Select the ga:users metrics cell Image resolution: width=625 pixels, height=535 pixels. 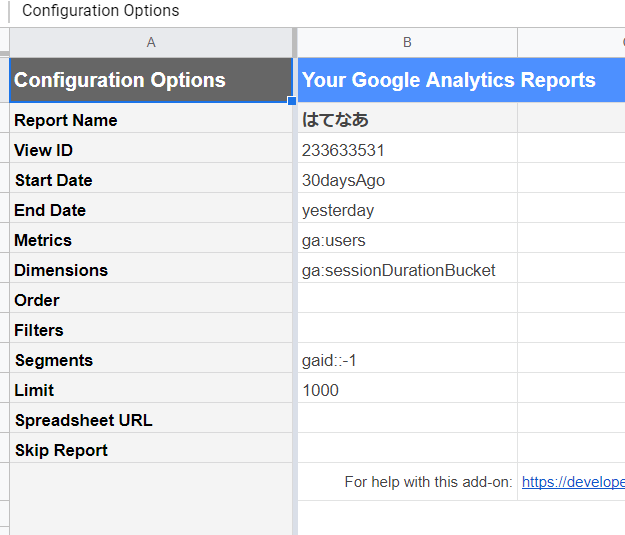(407, 238)
